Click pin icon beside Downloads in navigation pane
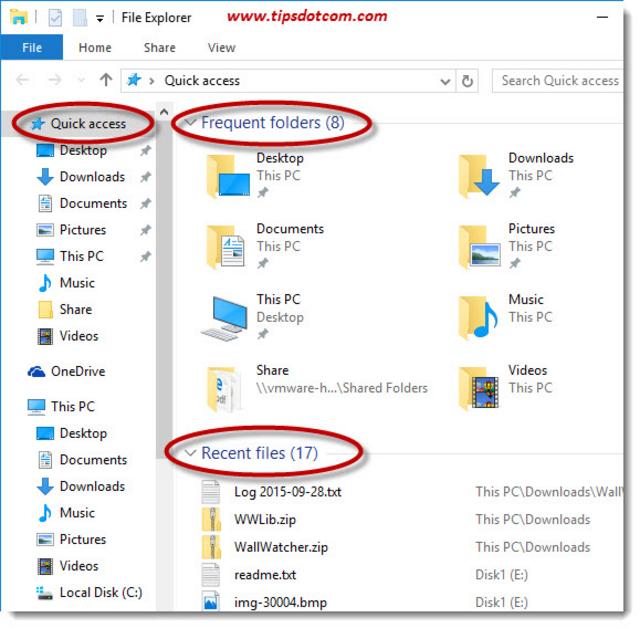The height and width of the screenshot is (628, 640). (x=145, y=177)
